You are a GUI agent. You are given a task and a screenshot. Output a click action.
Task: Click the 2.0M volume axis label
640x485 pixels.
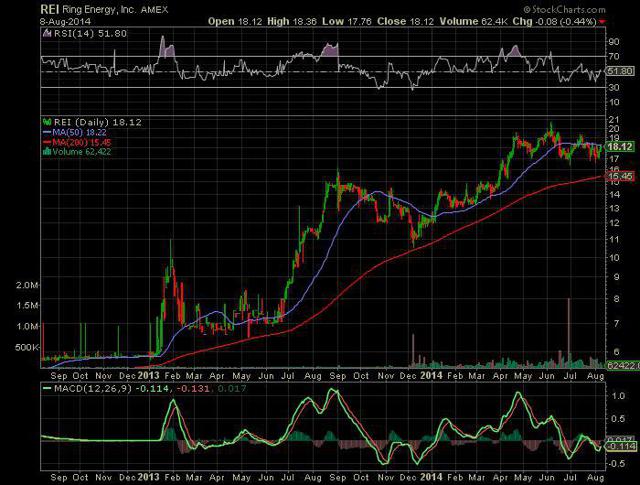[x=27, y=285]
